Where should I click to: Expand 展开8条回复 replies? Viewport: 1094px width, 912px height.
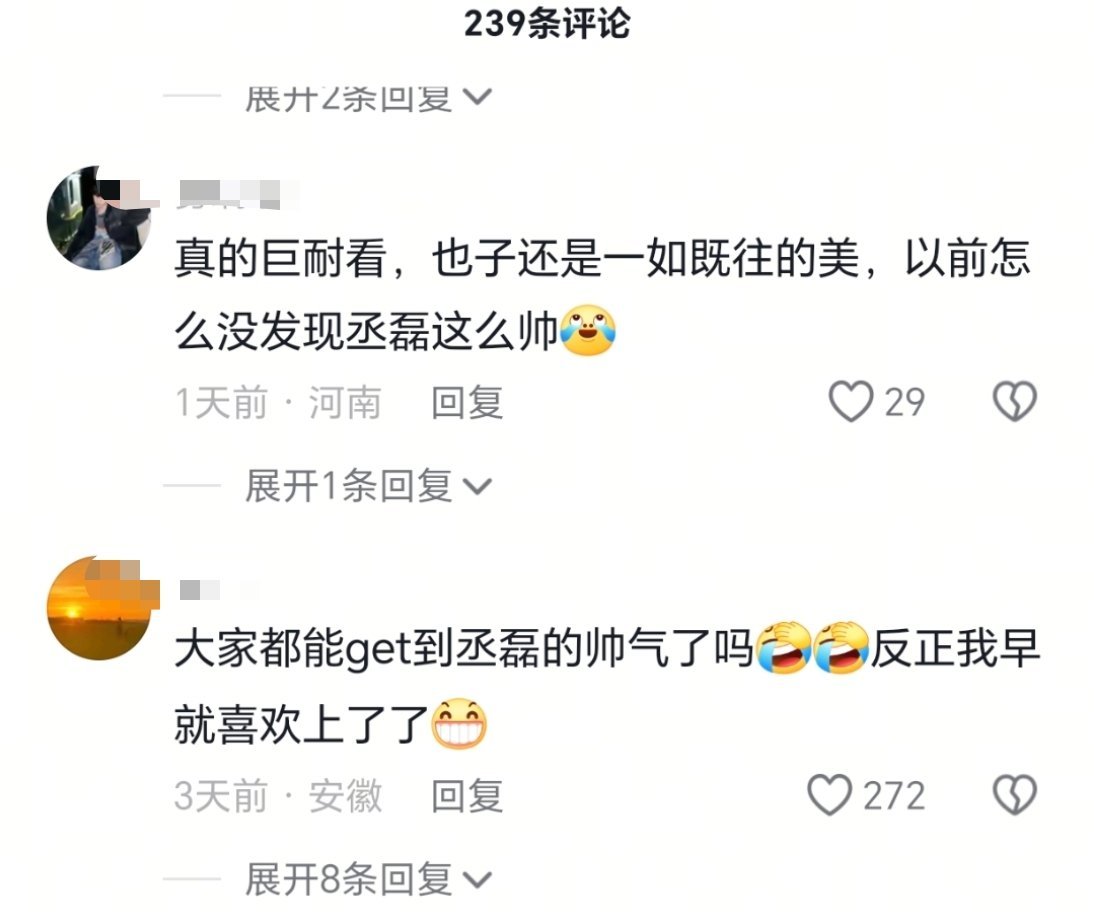368,879
